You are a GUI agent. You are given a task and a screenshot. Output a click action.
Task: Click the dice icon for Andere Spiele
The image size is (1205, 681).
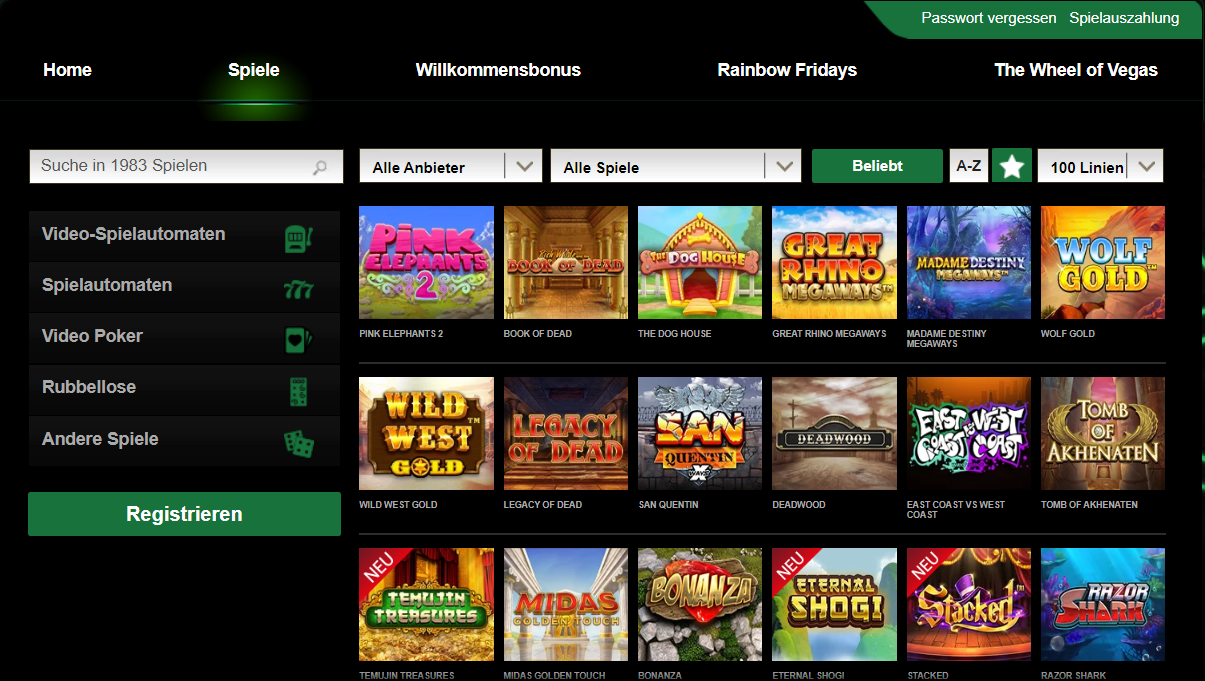[x=298, y=444]
